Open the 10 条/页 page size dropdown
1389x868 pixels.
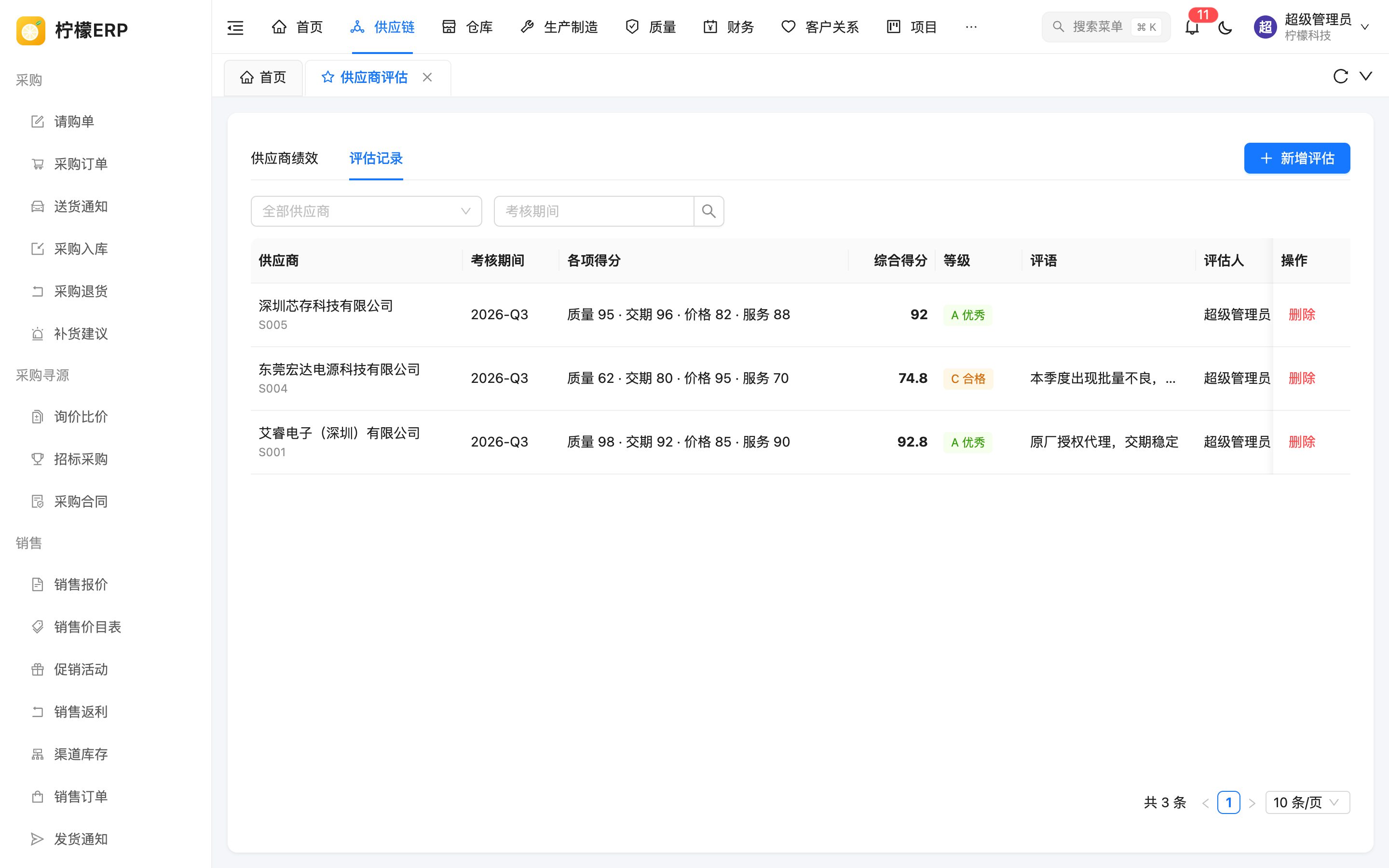point(1307,802)
